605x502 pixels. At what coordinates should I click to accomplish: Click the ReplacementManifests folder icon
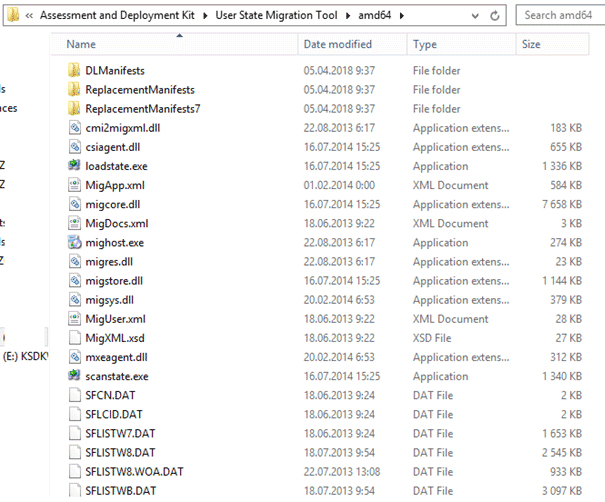[x=74, y=90]
